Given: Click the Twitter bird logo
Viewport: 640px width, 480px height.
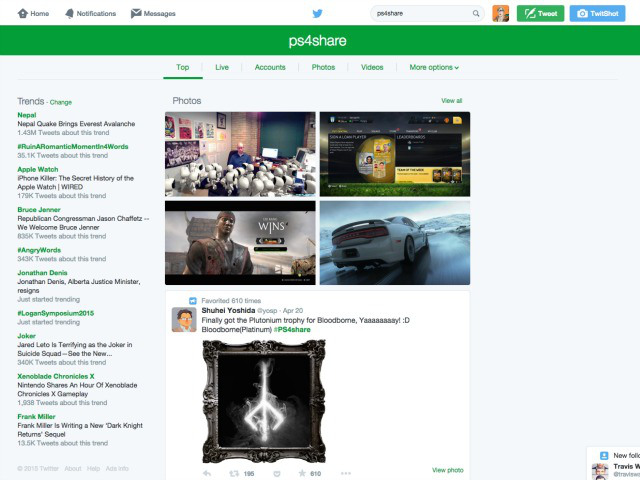Looking at the screenshot, I should 318,14.
